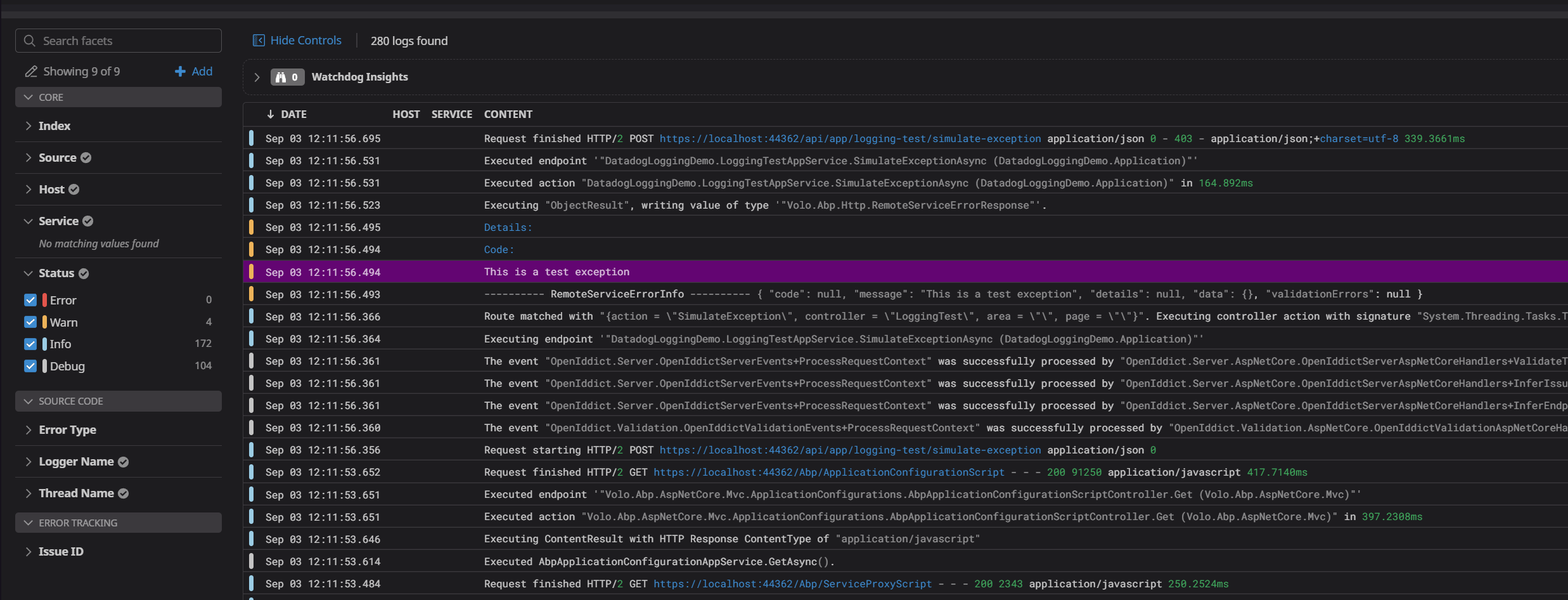Click the verified checkmark icon beside Thread Name
The width and height of the screenshot is (1568, 600).
coord(123,494)
